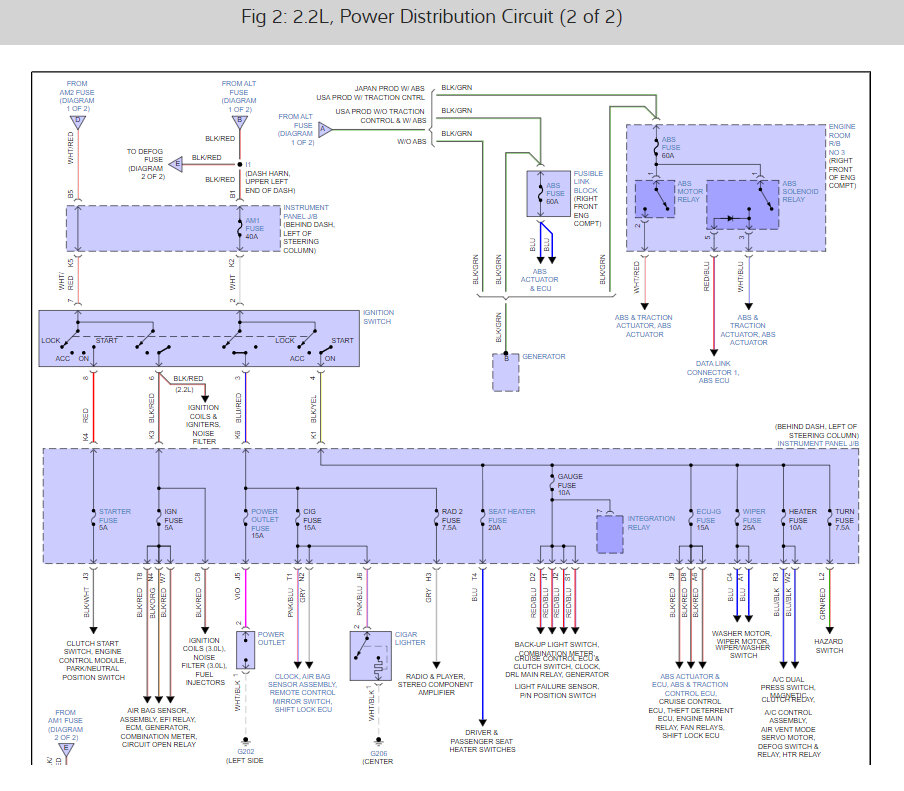Click the TO DEFOG FUSE label
Screen dimensions: 904x791
point(146,164)
